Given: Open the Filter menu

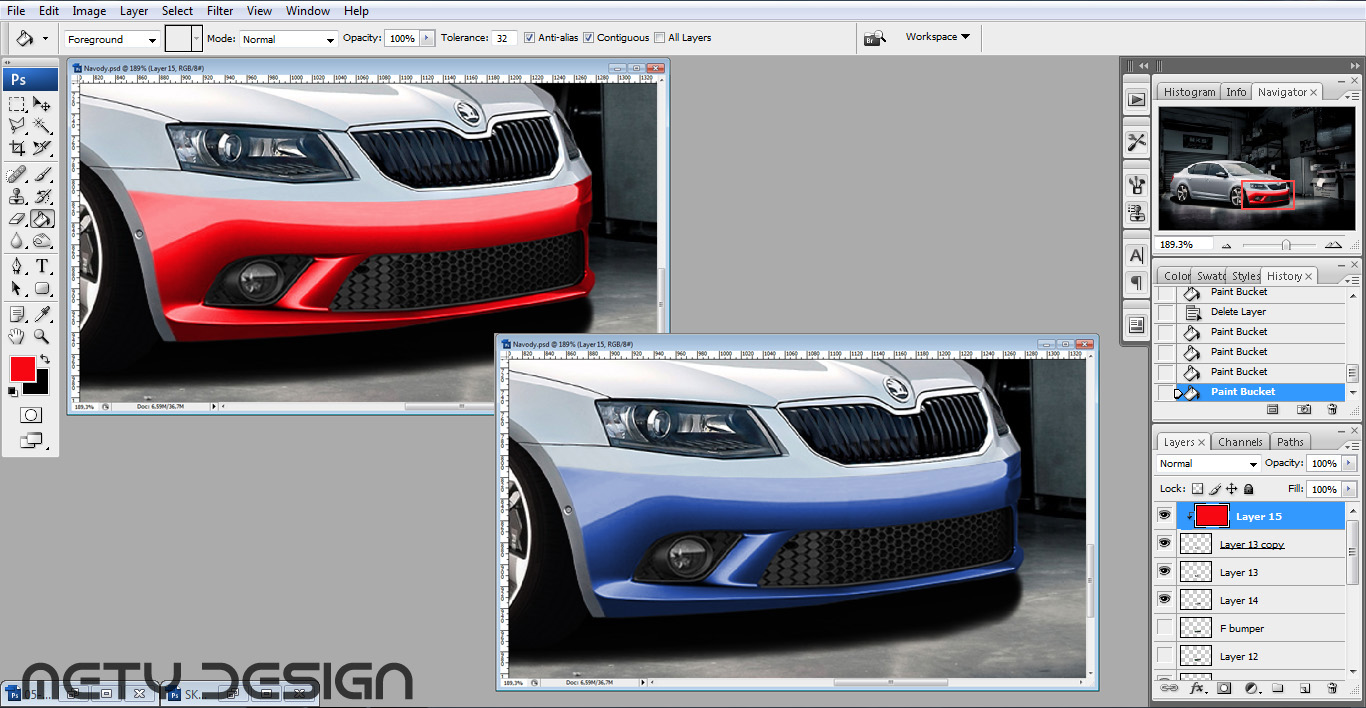Looking at the screenshot, I should (220, 11).
